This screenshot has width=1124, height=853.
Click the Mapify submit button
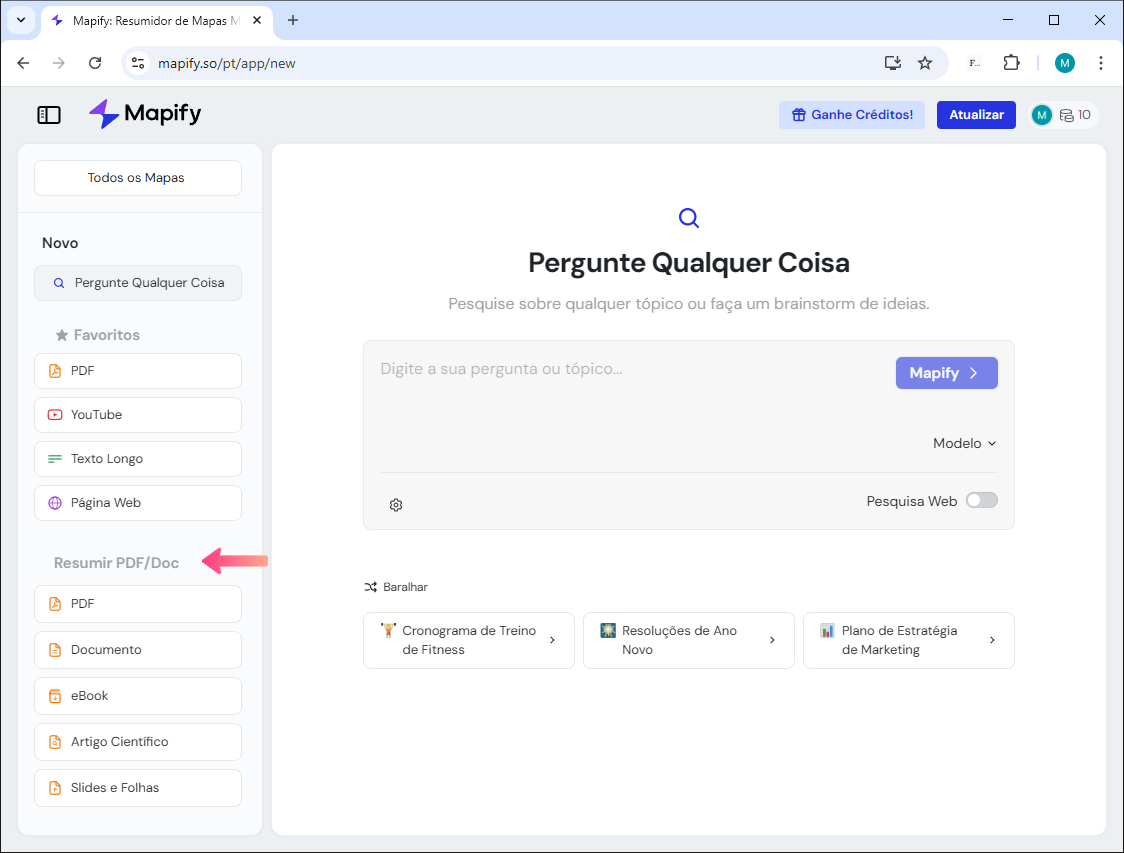[x=946, y=373]
